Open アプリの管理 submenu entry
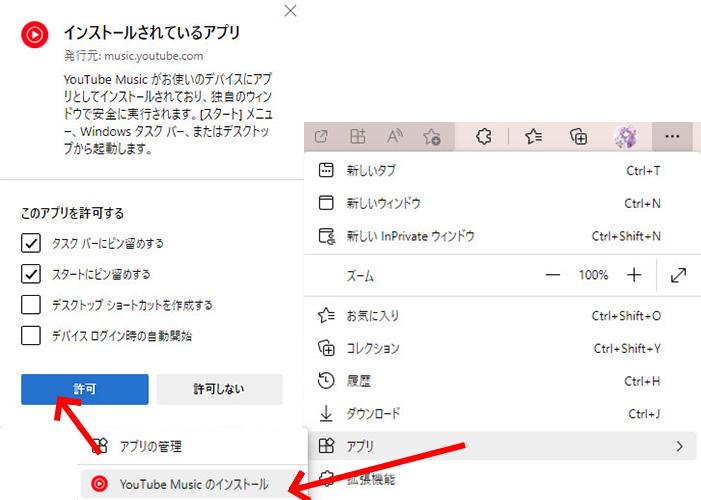Image resolution: width=701 pixels, height=500 pixels. 193,446
